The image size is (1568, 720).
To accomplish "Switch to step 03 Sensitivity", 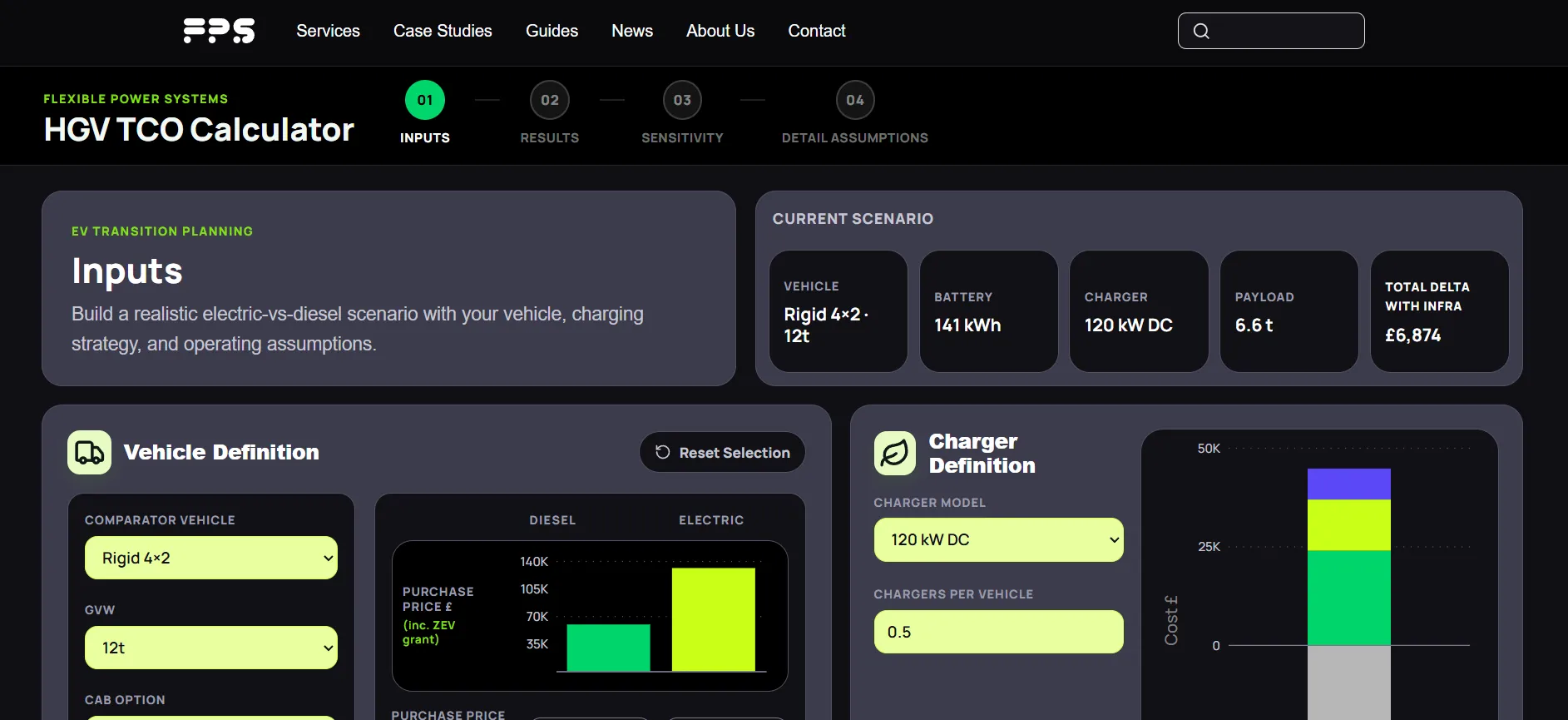I will click(x=682, y=112).
